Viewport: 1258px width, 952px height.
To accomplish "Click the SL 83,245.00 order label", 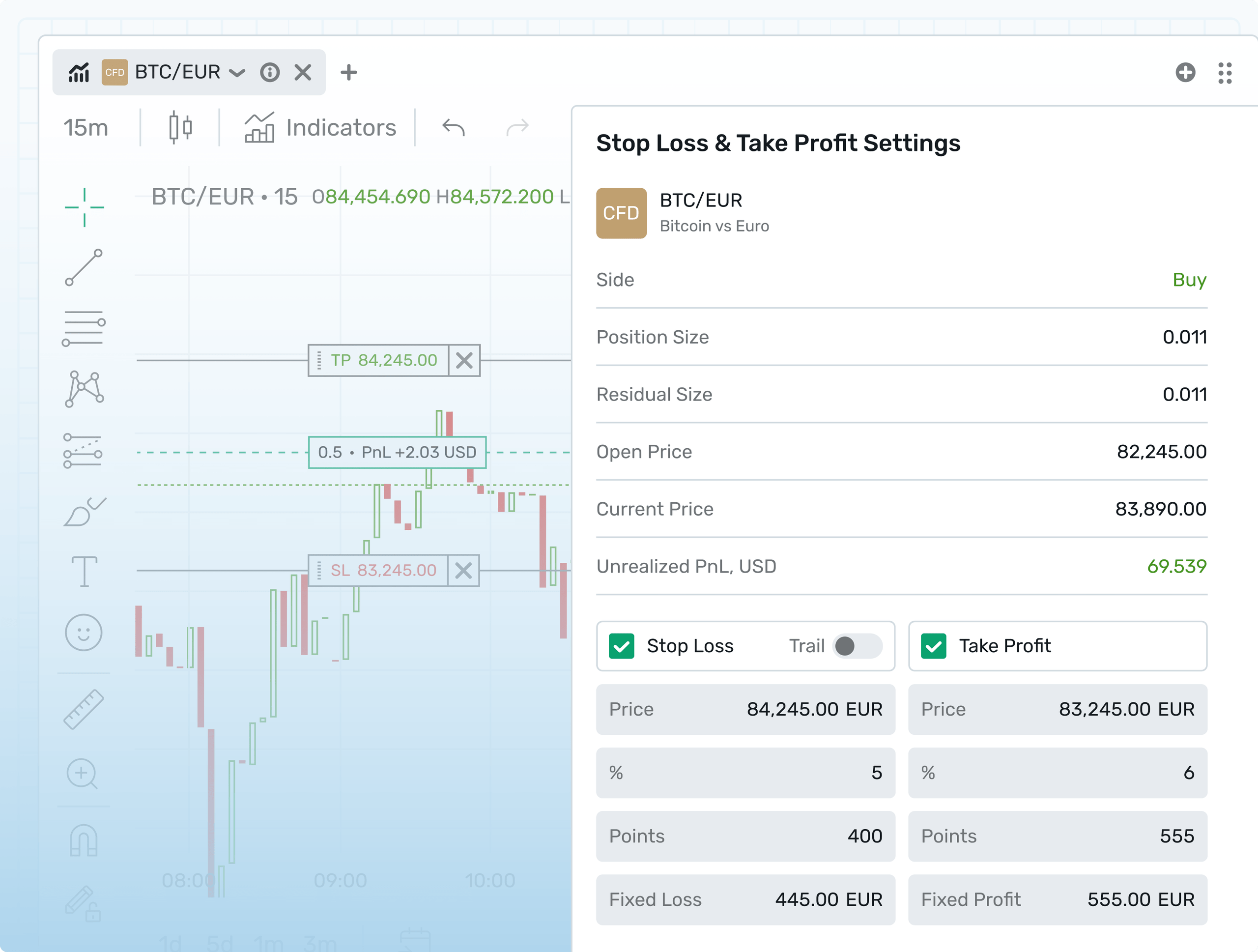I will click(x=378, y=571).
